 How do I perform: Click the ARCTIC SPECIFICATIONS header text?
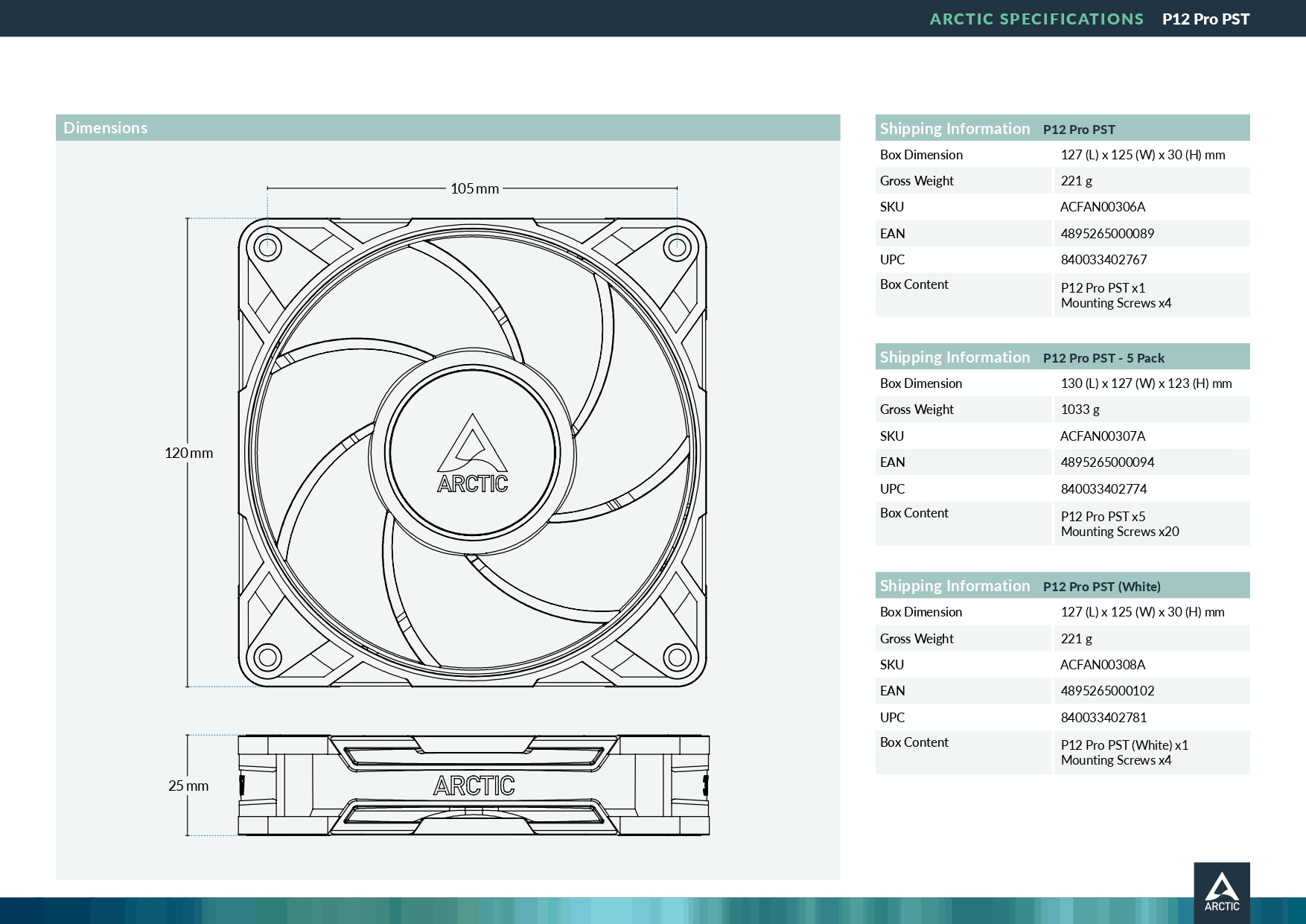[1036, 19]
